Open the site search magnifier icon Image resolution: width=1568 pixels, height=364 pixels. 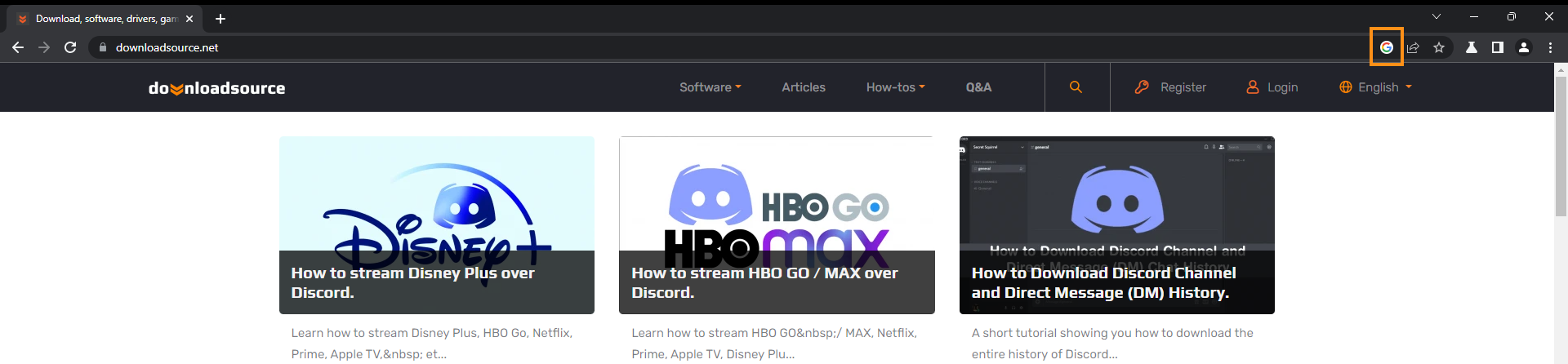pyautogui.click(x=1076, y=87)
